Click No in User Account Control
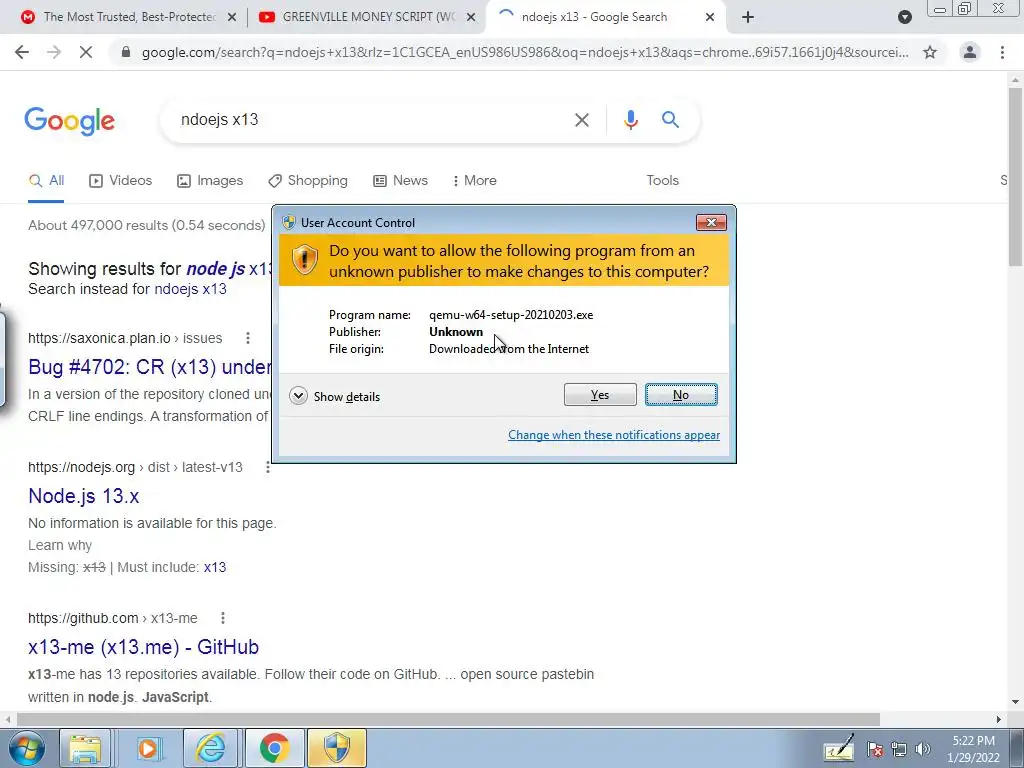The width and height of the screenshot is (1024, 768). pyautogui.click(x=681, y=395)
